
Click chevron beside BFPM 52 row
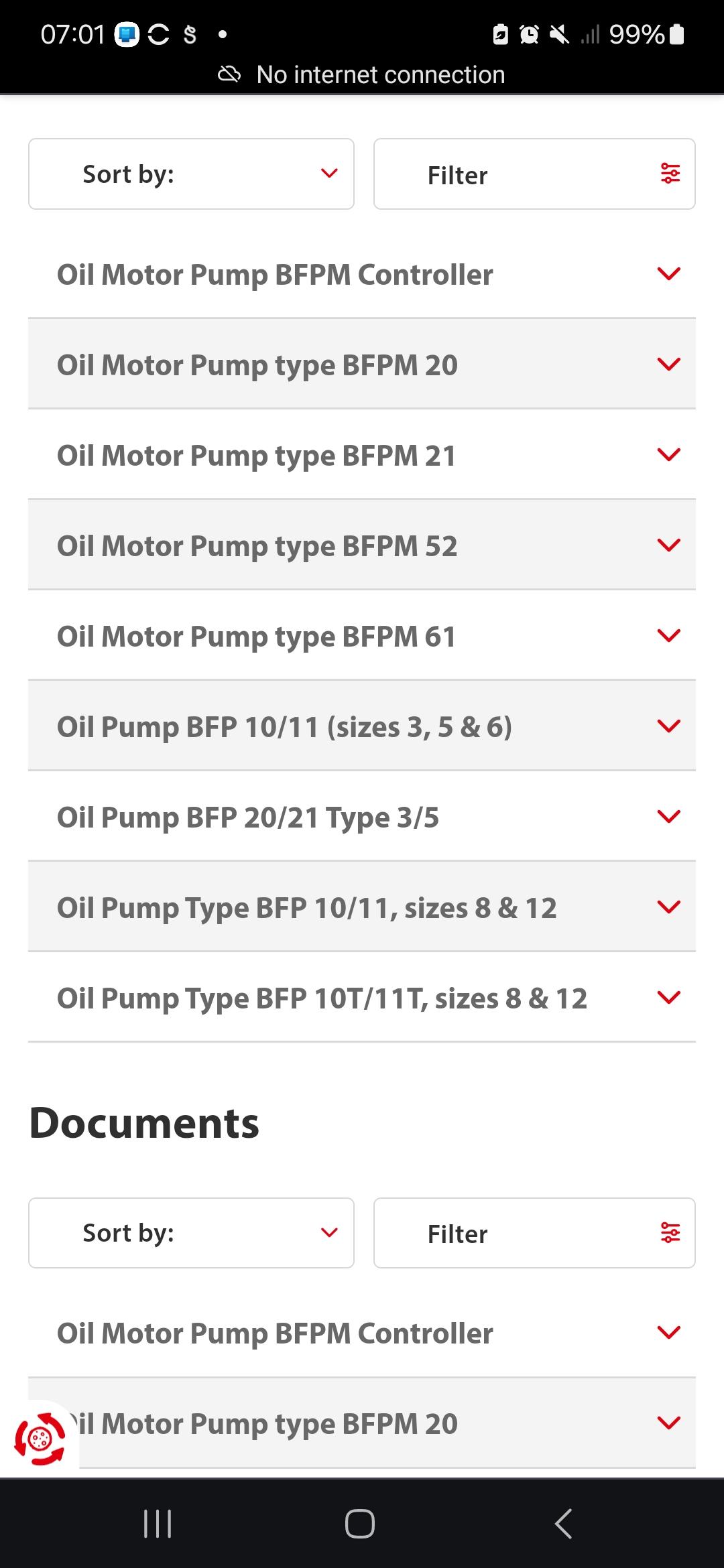[669, 545]
